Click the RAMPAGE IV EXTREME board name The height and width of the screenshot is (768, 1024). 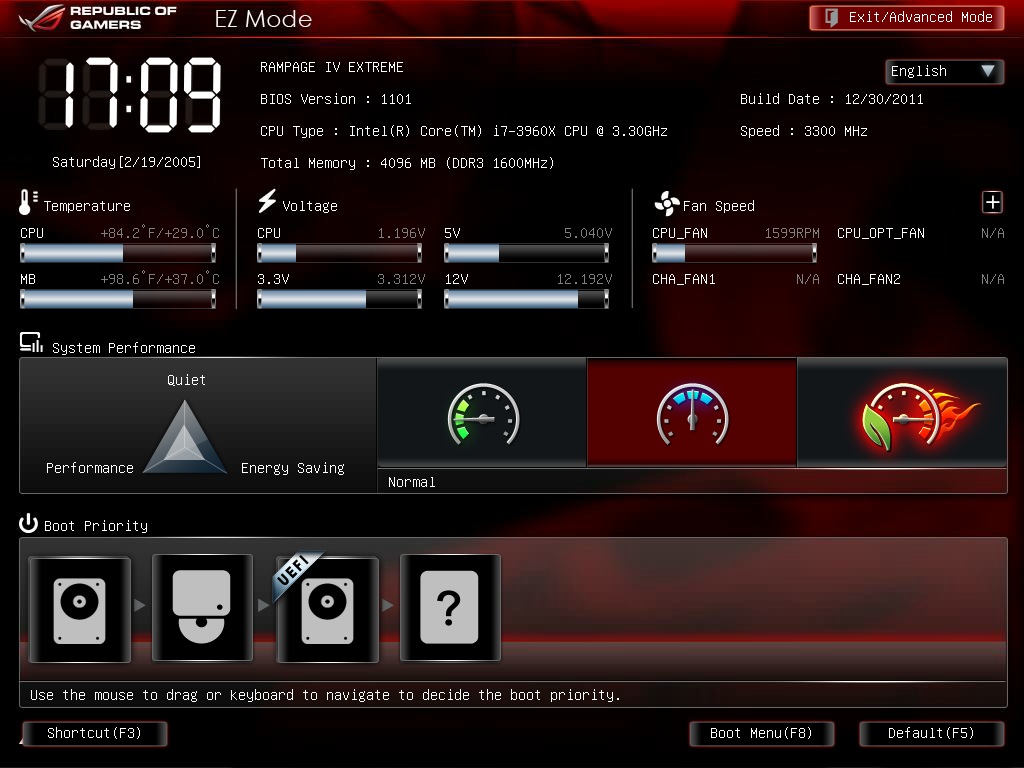coord(332,67)
